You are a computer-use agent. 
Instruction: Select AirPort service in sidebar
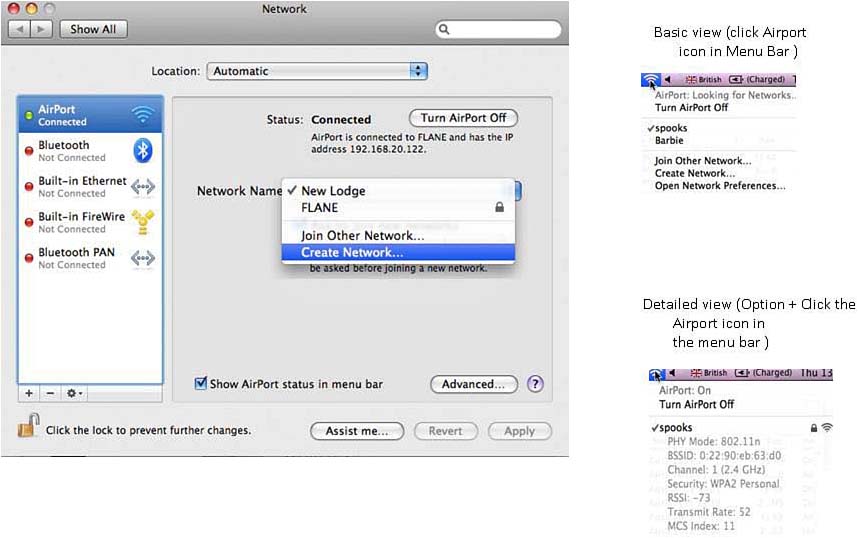tap(91, 115)
